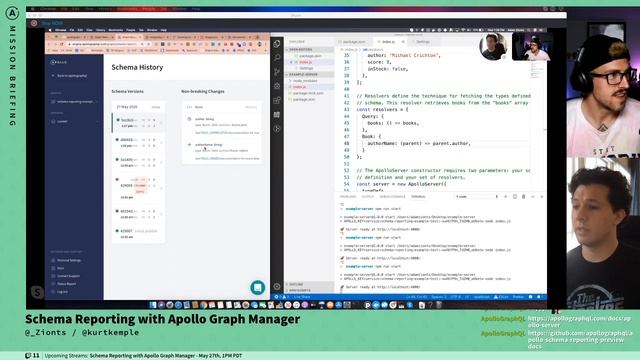Image resolution: width=640 pixels, height=360 pixels.
Task: Open the terminal shell selector dropdown
Action: coord(477,197)
